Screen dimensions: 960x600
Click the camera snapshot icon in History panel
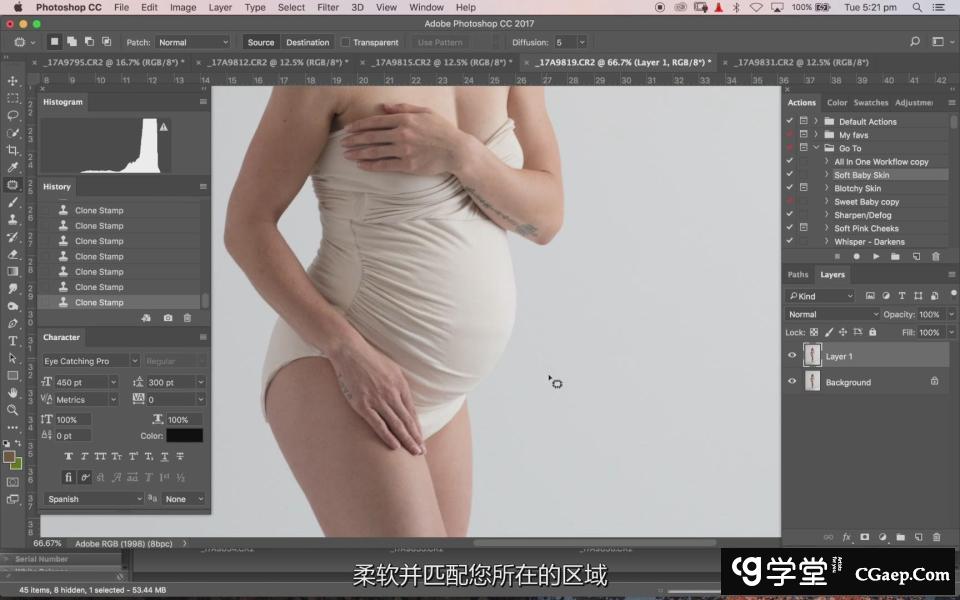(167, 318)
